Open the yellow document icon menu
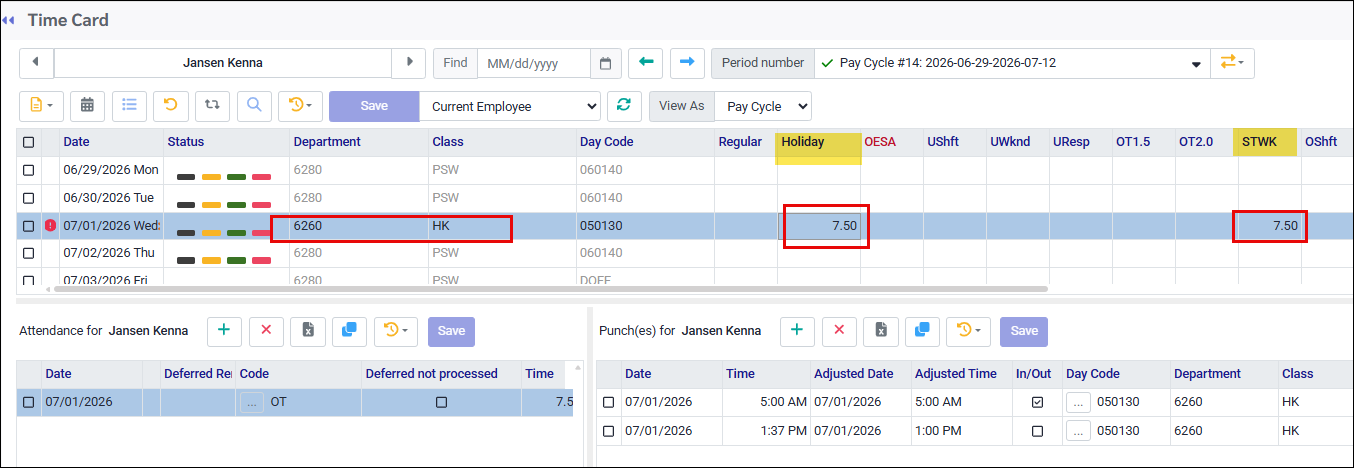 pyautogui.click(x=42, y=104)
